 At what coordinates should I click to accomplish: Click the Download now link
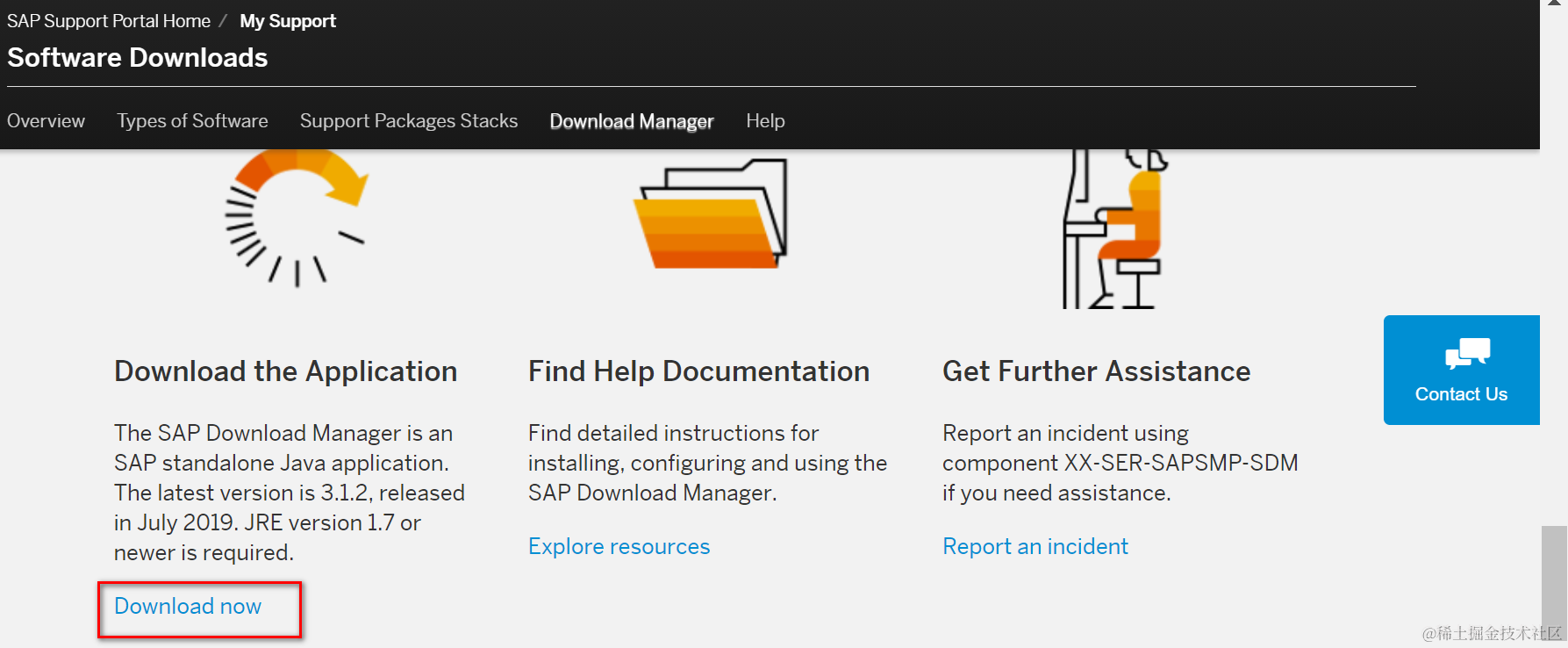coord(188,607)
